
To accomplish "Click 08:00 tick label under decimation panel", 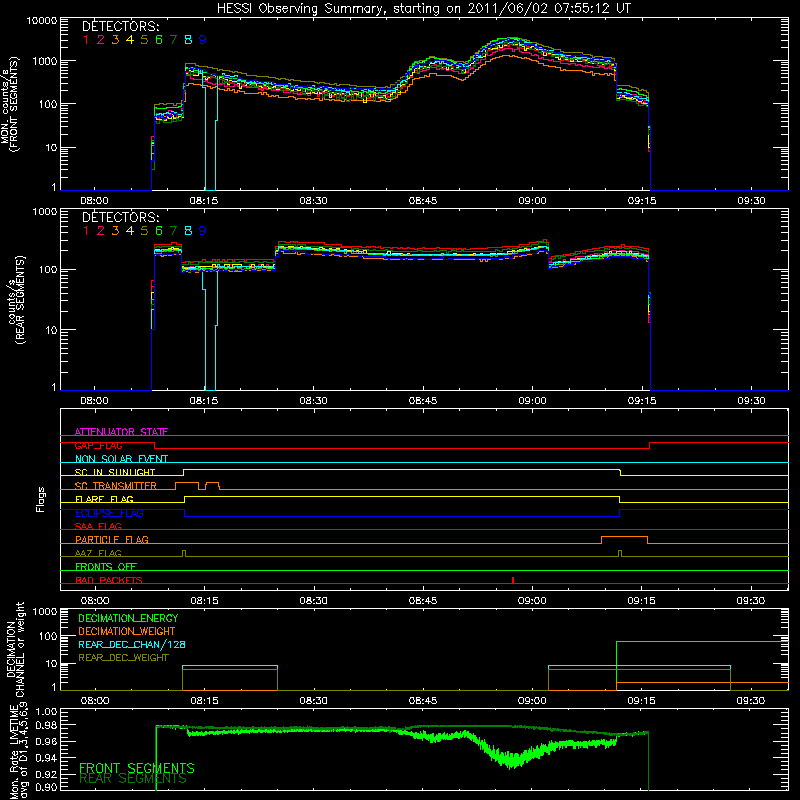I will click(94, 701).
